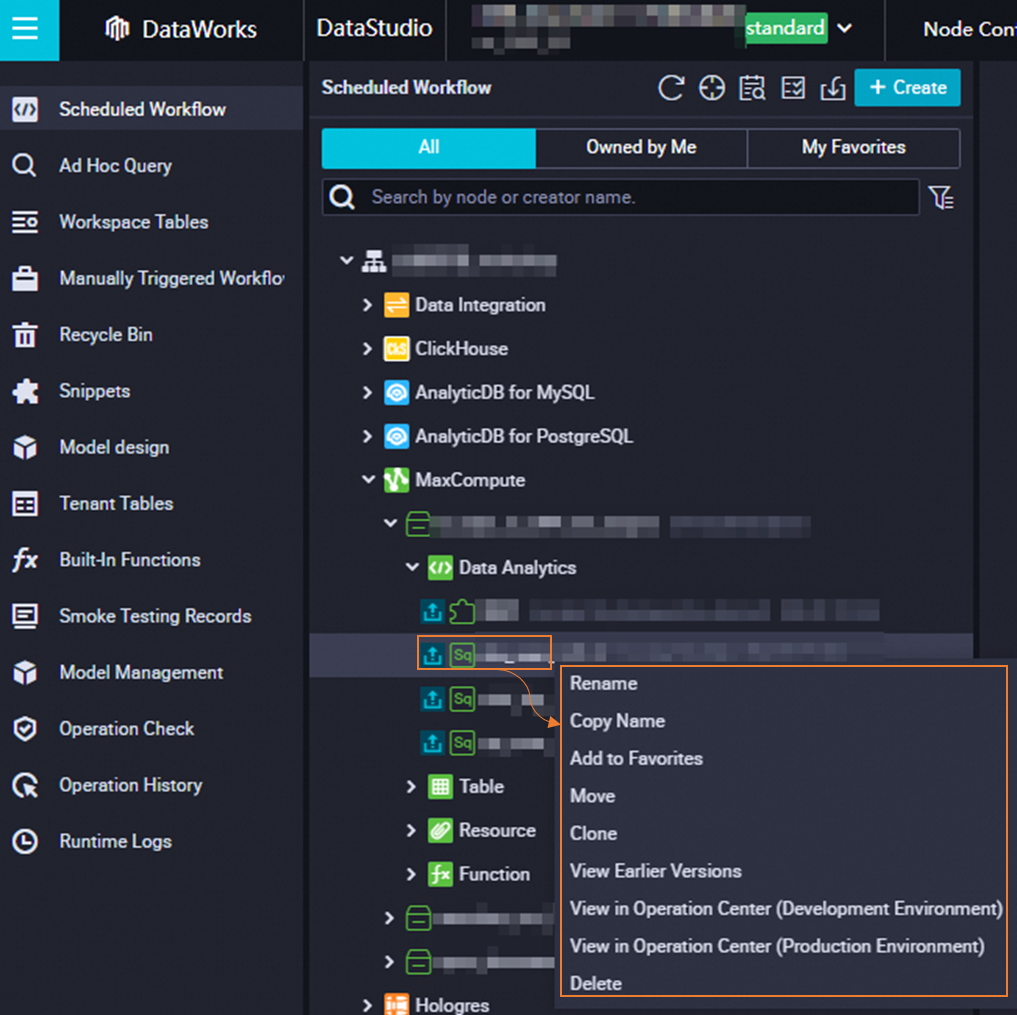Click the Built-In Functions fx icon

[25, 560]
